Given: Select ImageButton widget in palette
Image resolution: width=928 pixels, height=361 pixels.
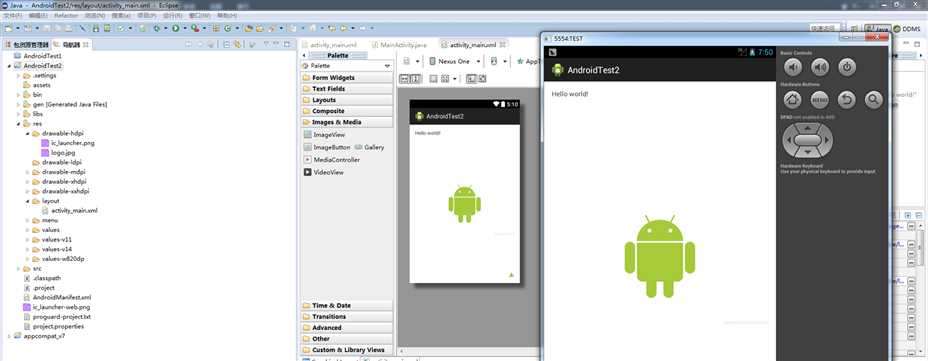Looking at the screenshot, I should [327, 147].
